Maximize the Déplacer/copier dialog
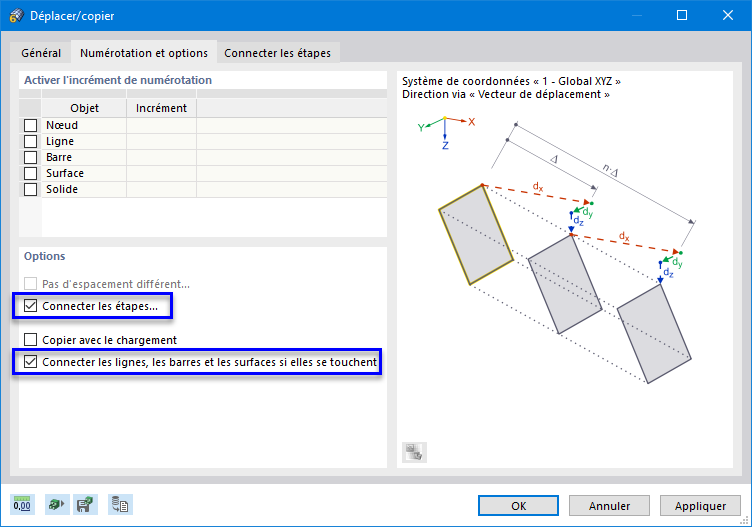The height and width of the screenshot is (527, 752). 682,15
